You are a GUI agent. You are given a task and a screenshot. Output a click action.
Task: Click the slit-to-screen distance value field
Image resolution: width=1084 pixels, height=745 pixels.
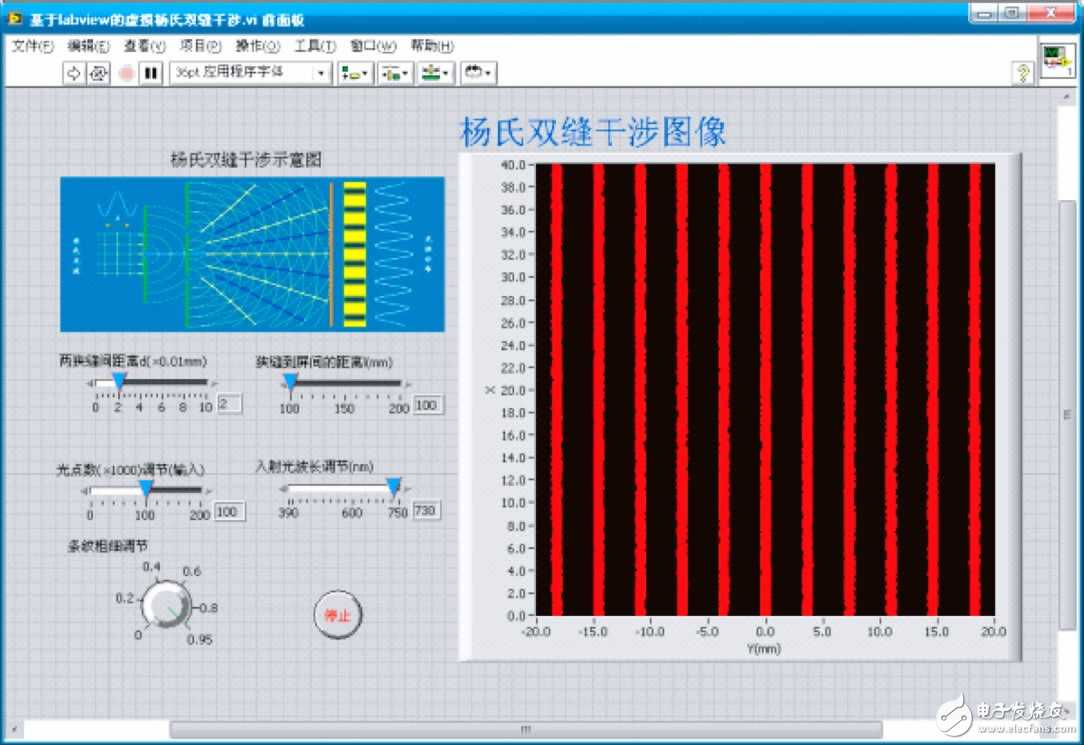tap(428, 405)
